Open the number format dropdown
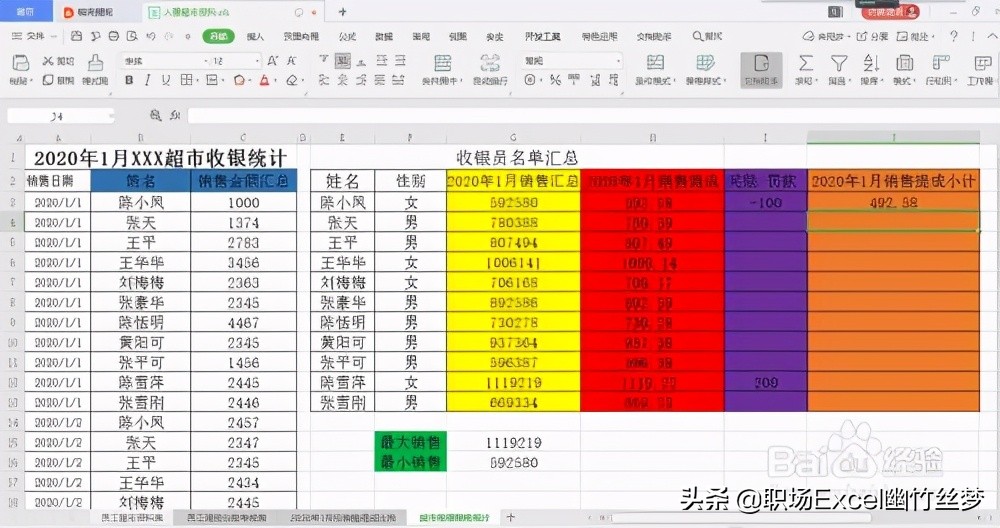Viewport: 1000px width, 528px height. 618,61
